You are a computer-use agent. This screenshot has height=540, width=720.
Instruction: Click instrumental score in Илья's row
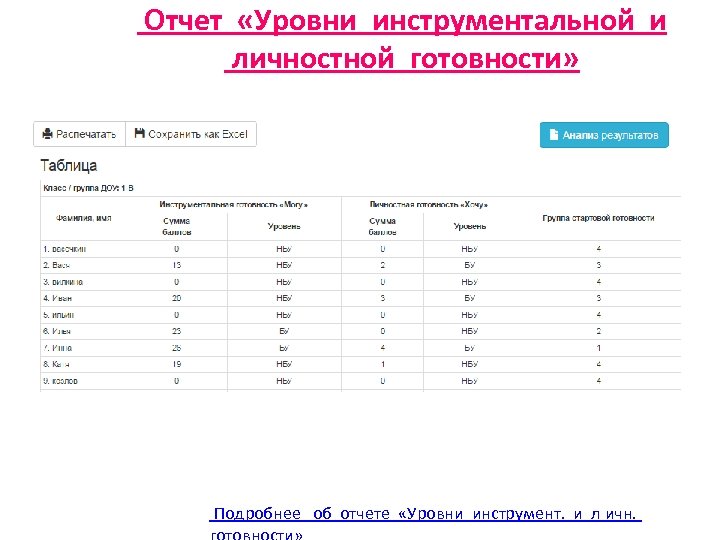tap(177, 332)
